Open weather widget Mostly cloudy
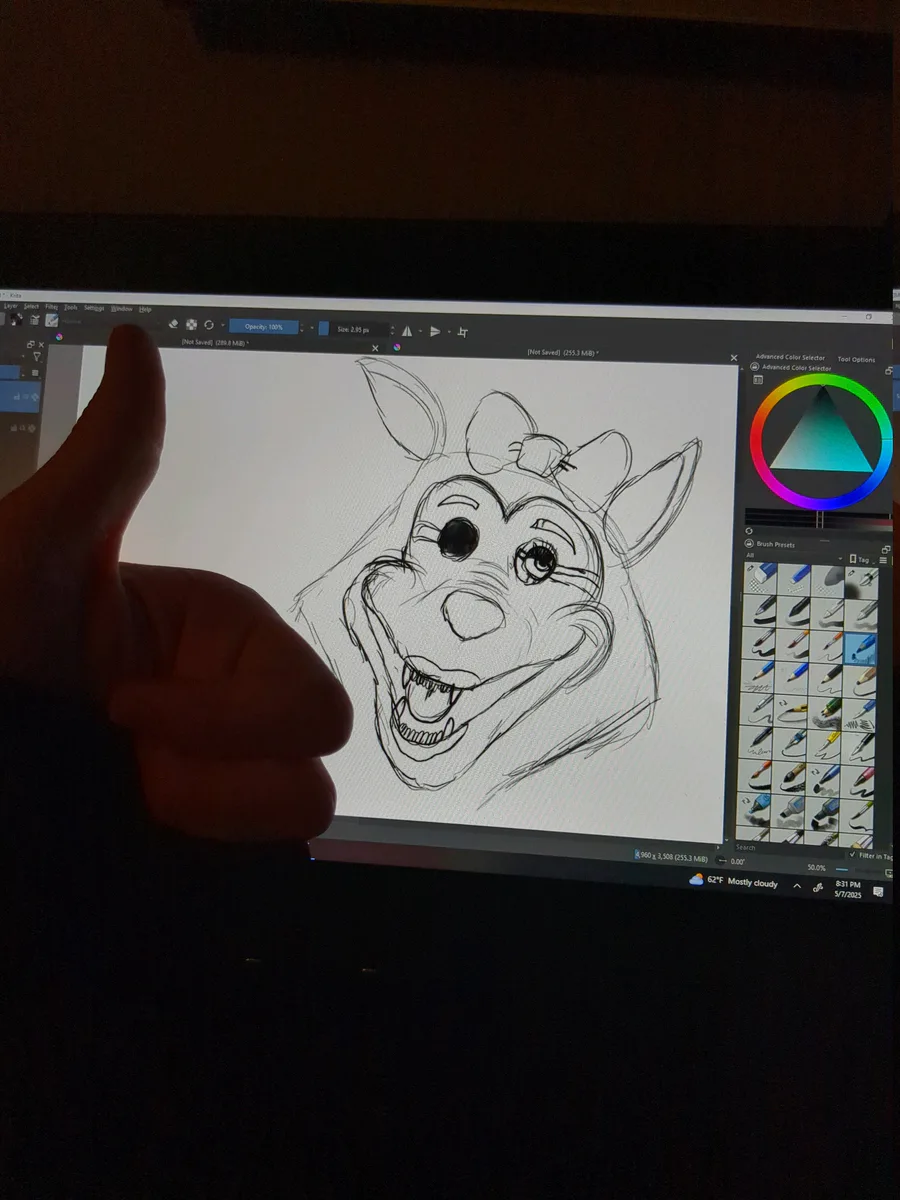This screenshot has width=900, height=1200. coord(733,881)
